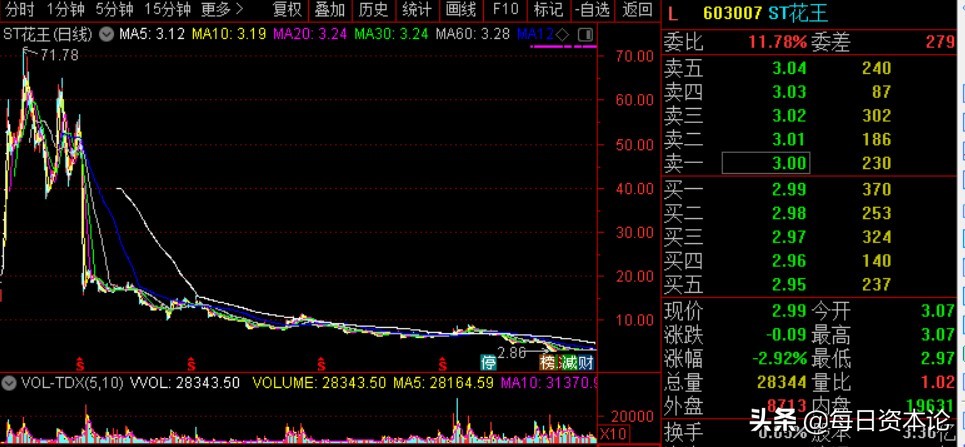Switch to 15分钟 chart period
Viewport: 965px width, 447px height.
point(167,9)
